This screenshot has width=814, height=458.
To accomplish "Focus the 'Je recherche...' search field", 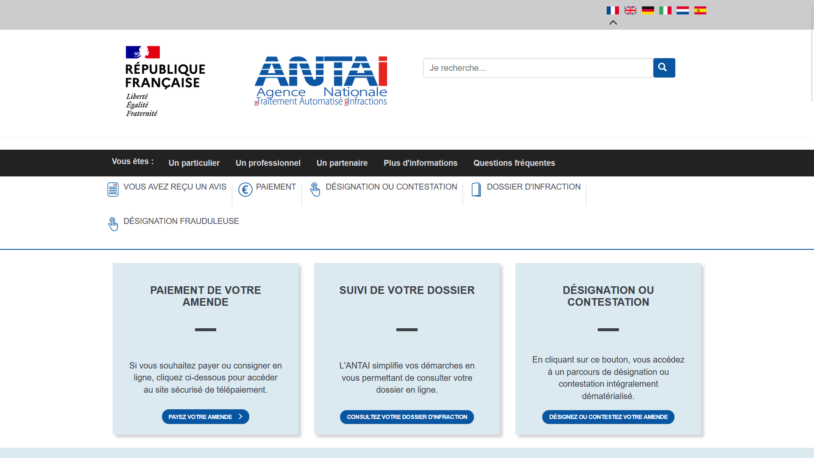I will pos(538,68).
